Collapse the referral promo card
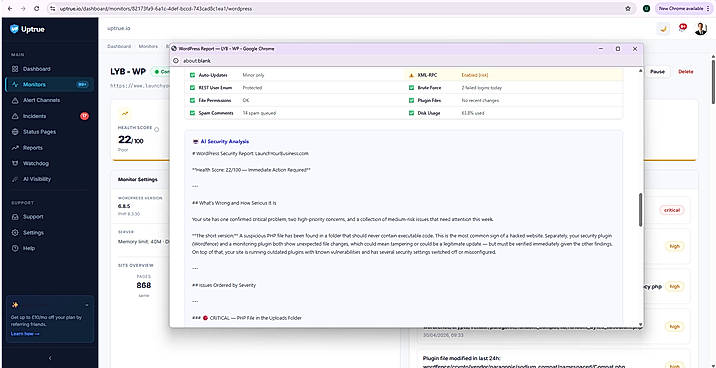This screenshot has height=368, width=716. click(87, 305)
